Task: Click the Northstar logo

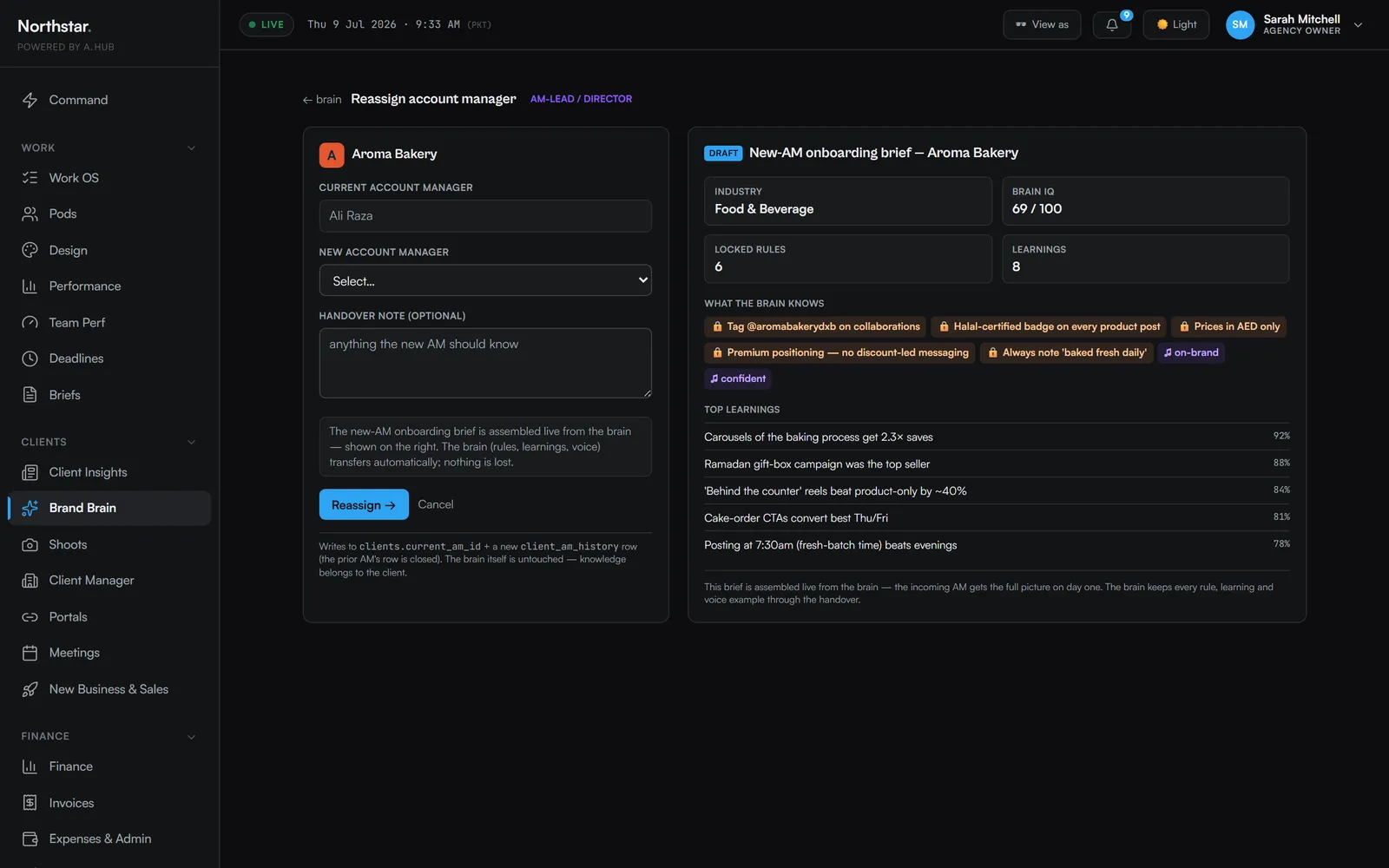Action: point(55,26)
